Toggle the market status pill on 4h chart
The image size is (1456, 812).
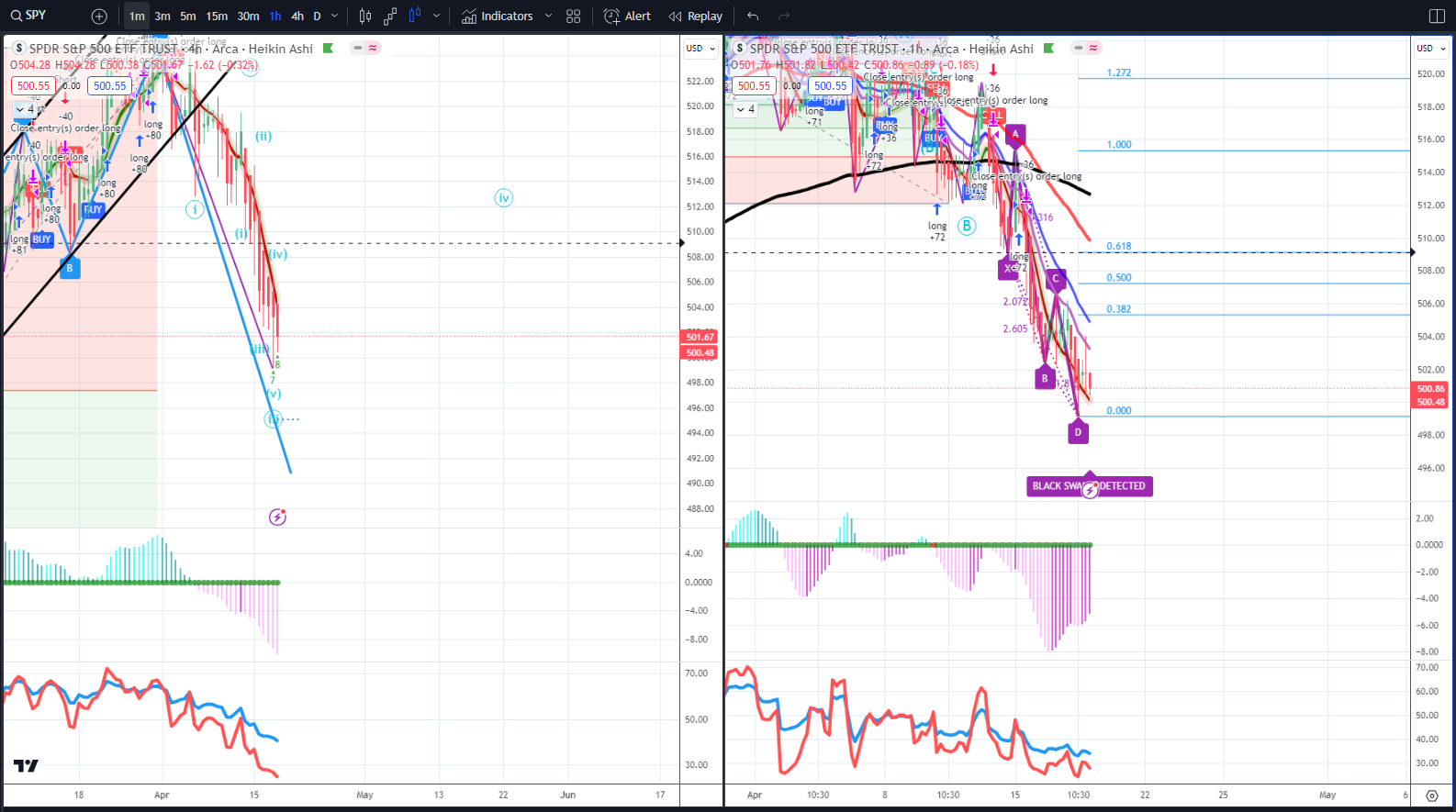[x=365, y=48]
